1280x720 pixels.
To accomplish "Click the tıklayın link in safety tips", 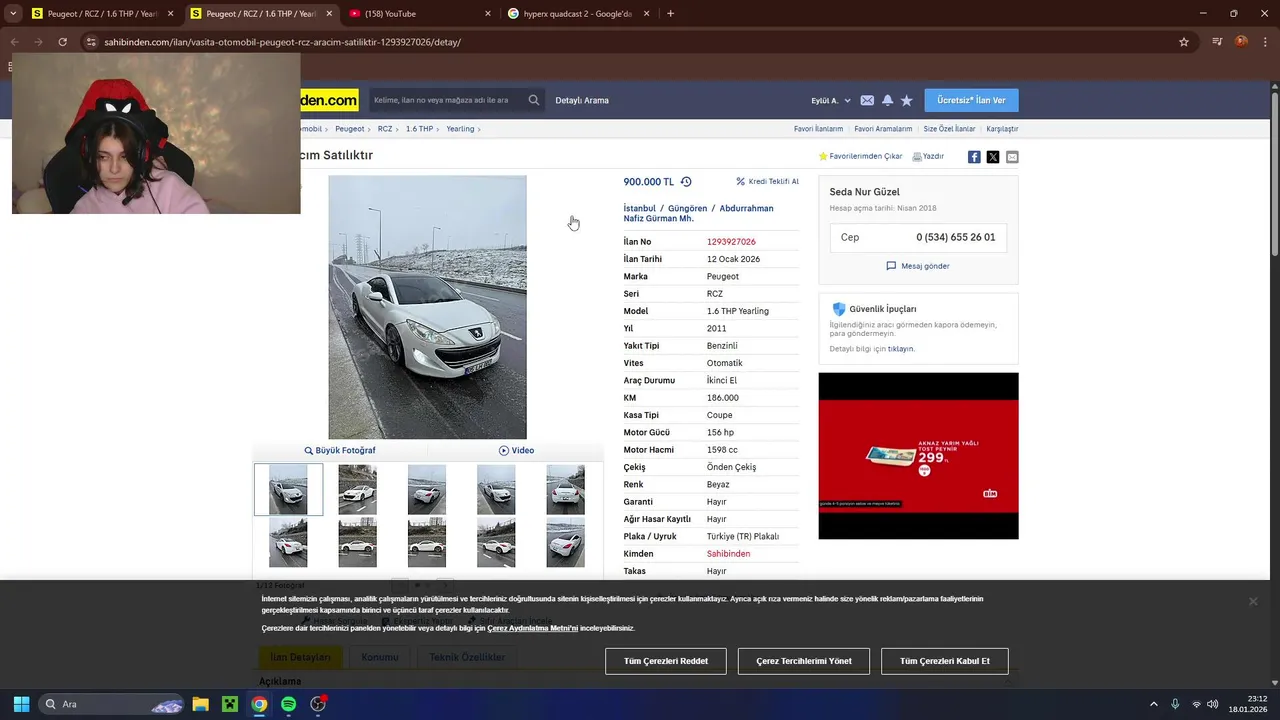I will coord(901,349).
